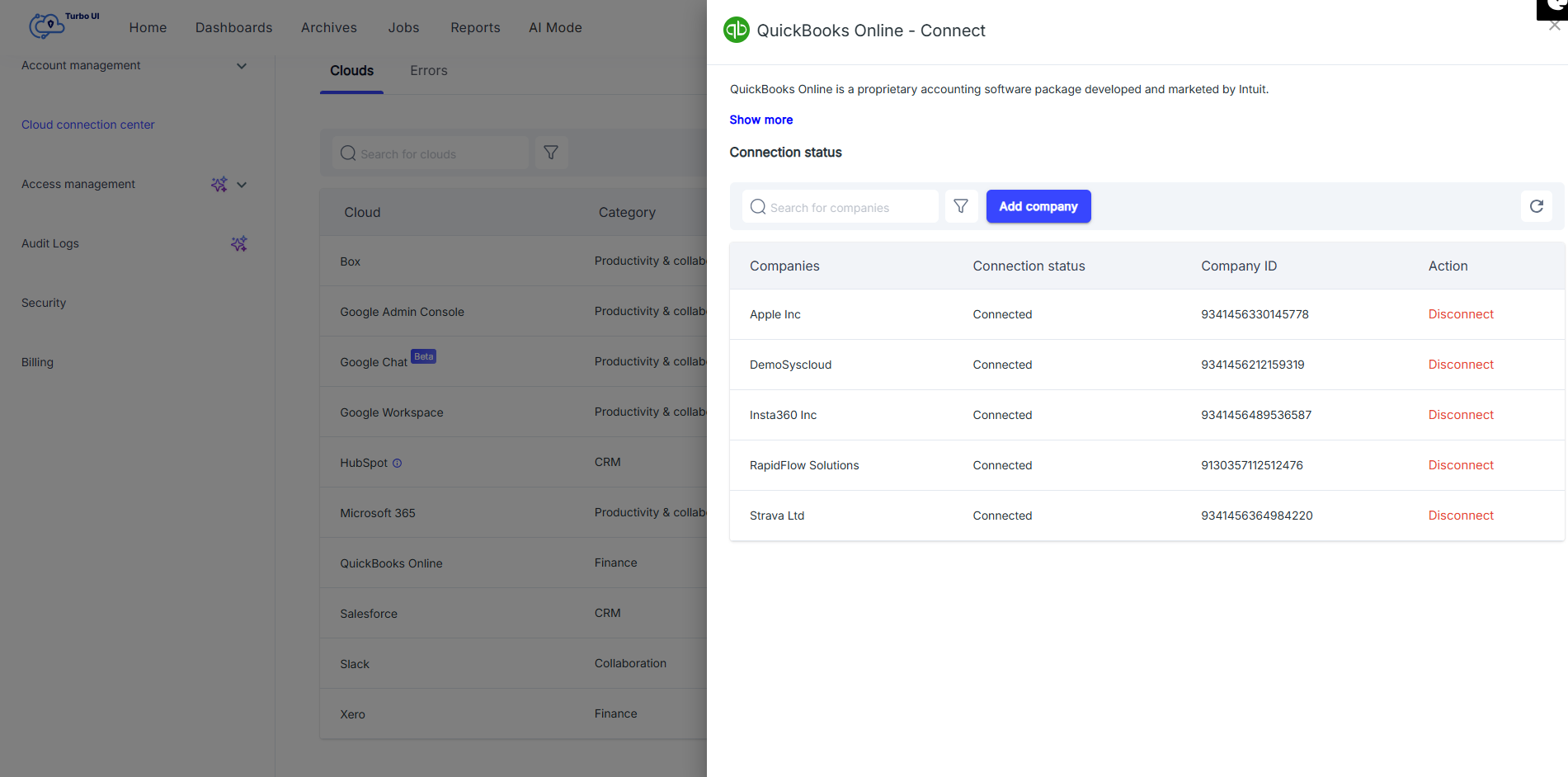Open the companies filter options
This screenshot has width=1568, height=777.
961,206
